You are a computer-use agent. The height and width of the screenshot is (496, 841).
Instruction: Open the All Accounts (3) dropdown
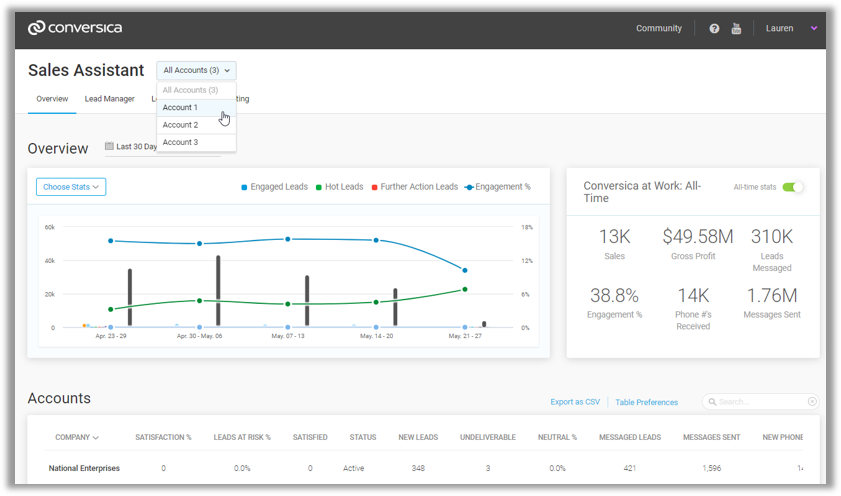coord(196,70)
